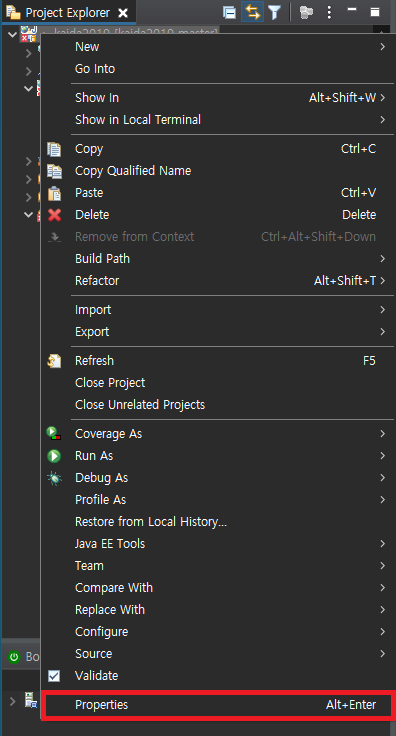Collapse the top project tree node

click(13, 34)
